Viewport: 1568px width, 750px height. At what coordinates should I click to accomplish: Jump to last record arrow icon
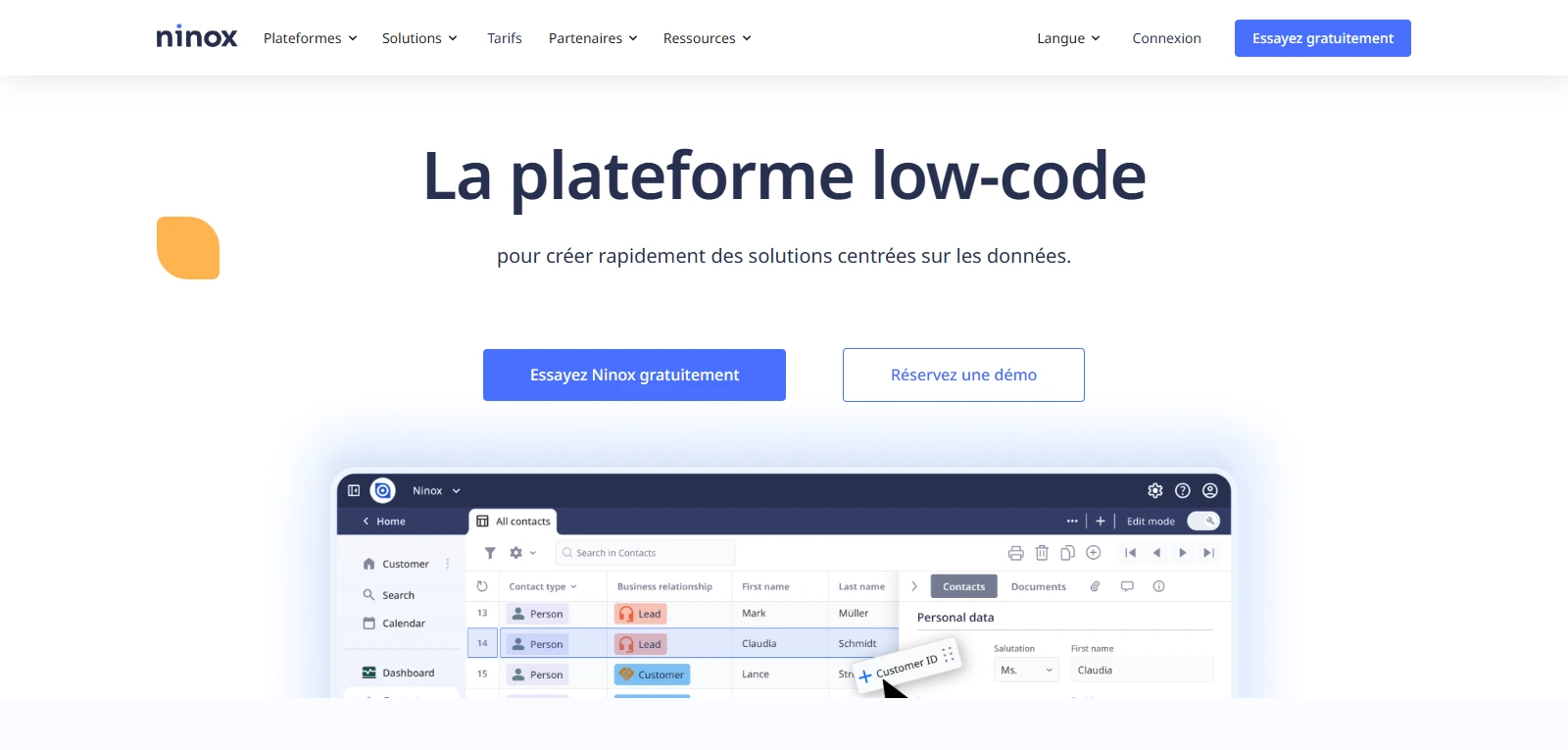[x=1208, y=553]
